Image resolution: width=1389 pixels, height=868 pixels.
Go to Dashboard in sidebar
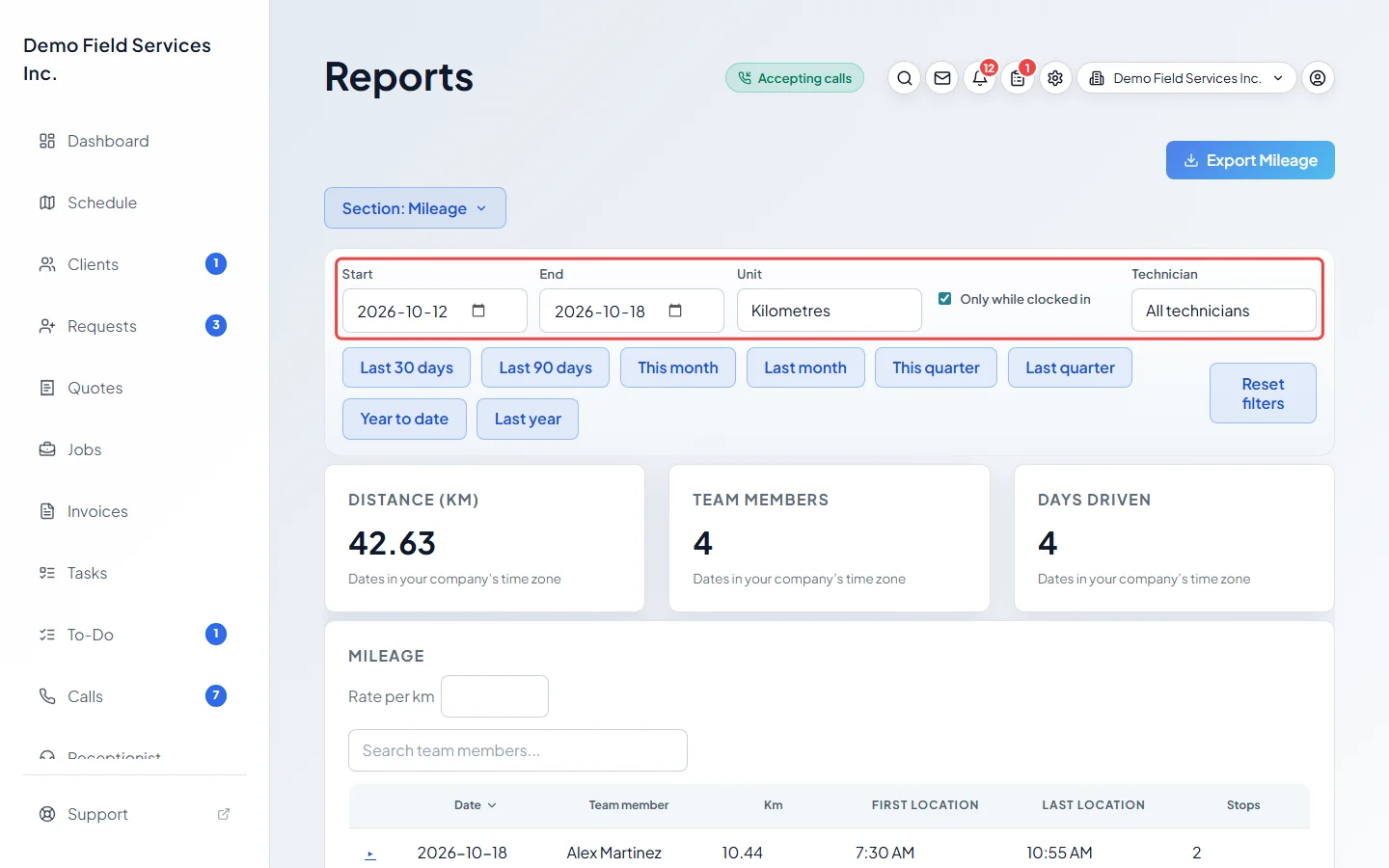tap(135, 141)
